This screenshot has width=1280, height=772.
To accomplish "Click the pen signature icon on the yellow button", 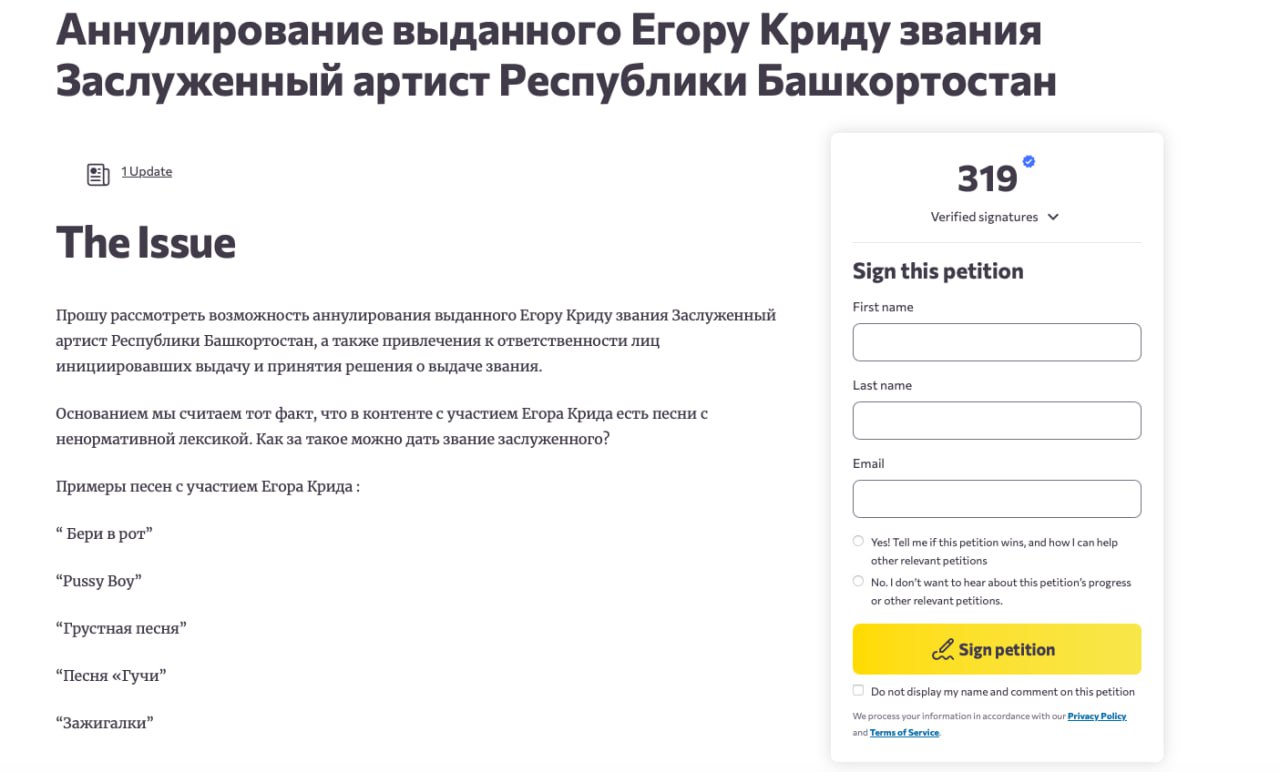I will coord(942,650).
